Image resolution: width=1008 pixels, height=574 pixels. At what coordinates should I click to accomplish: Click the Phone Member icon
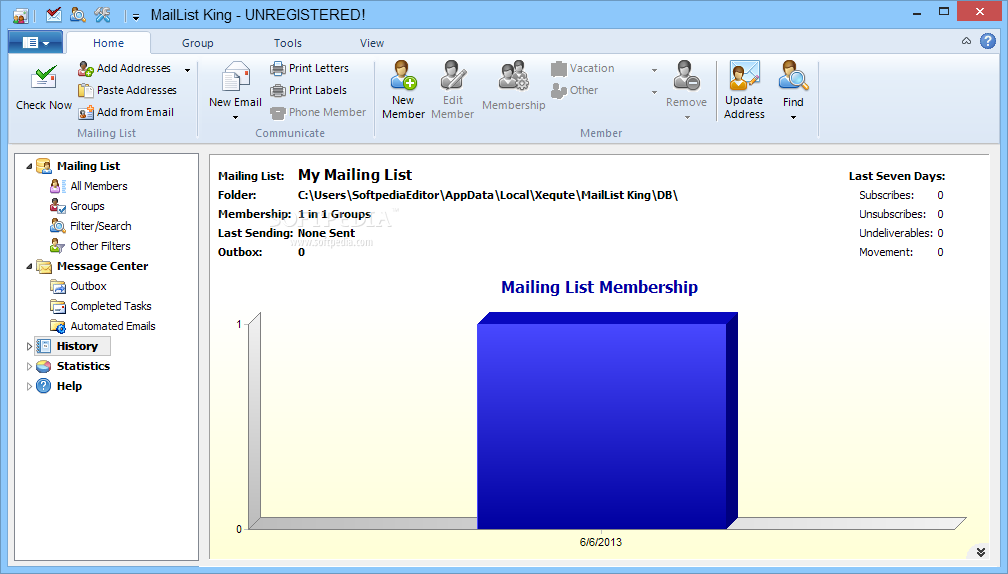click(x=278, y=112)
